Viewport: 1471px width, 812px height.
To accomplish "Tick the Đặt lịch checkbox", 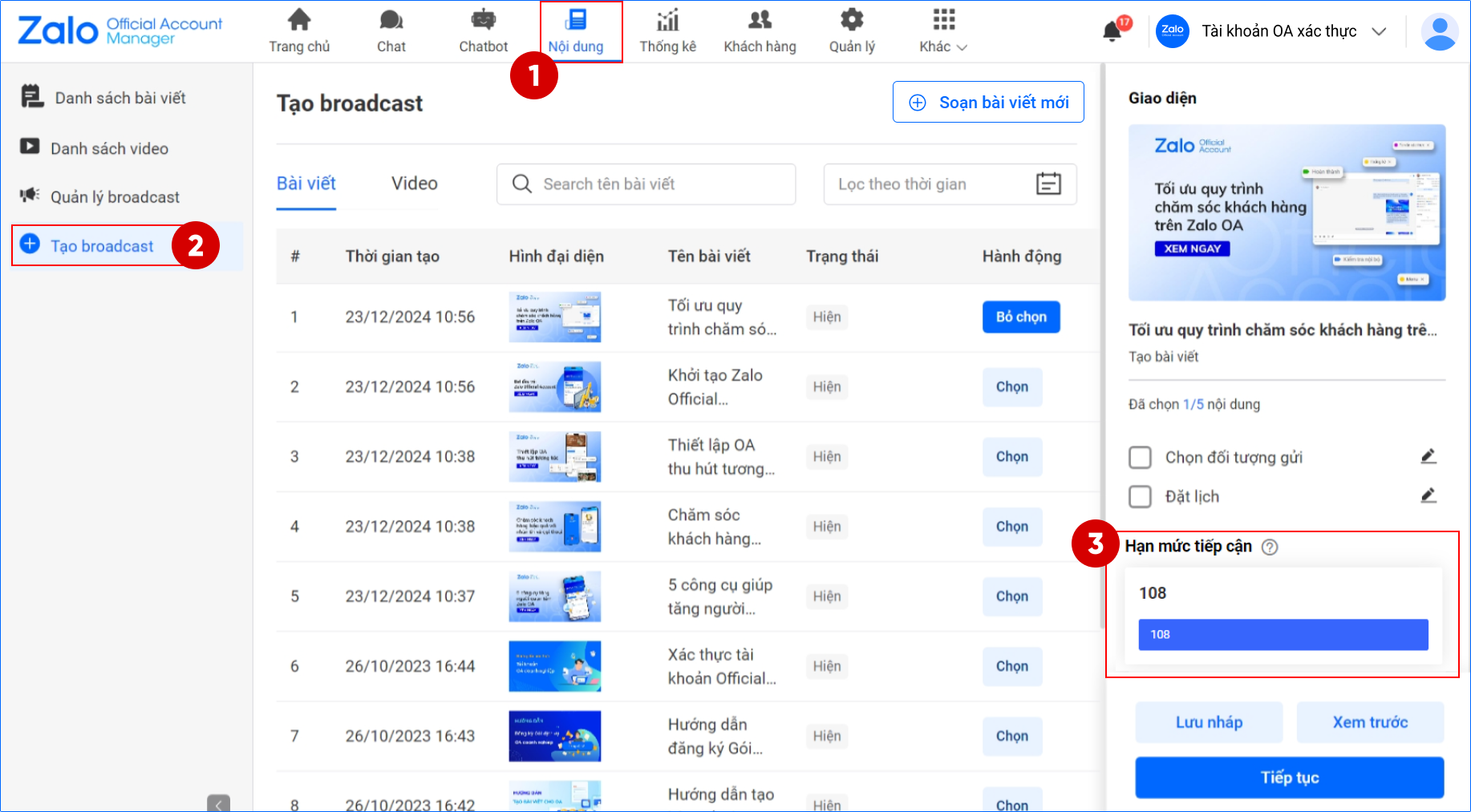I will 1140,497.
